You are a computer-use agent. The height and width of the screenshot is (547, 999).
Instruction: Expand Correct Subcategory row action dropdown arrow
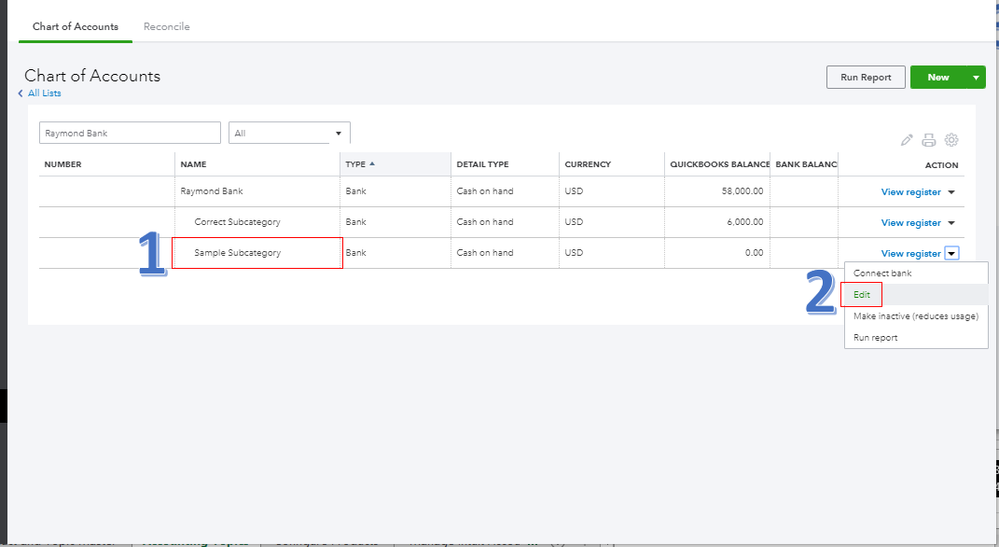point(952,223)
